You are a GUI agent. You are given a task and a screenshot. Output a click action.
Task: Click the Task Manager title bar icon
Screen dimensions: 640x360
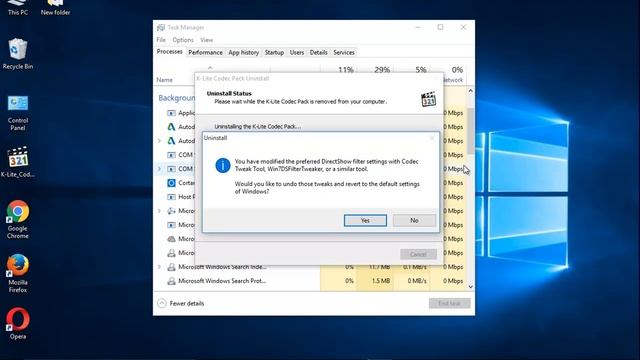pos(161,27)
